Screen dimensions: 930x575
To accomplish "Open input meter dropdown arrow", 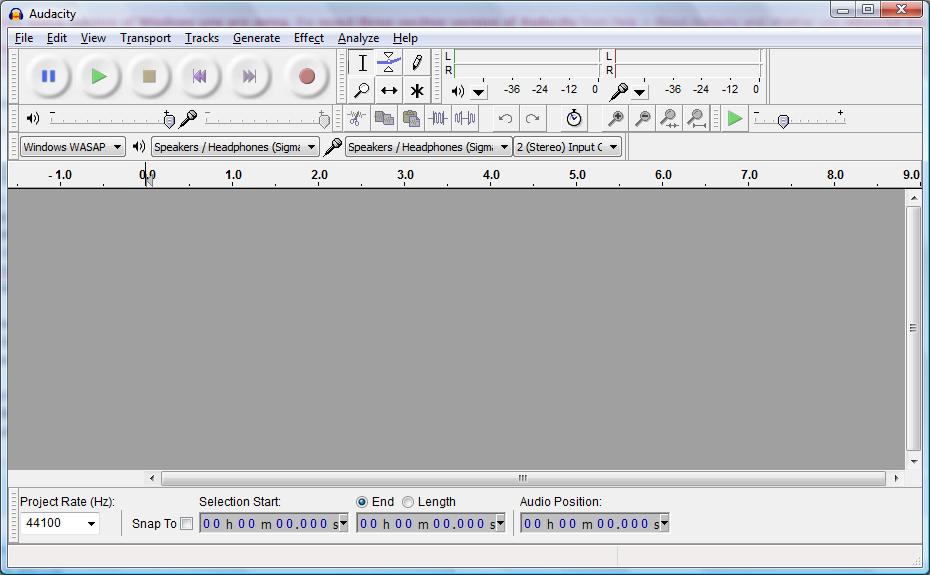I will click(639, 92).
